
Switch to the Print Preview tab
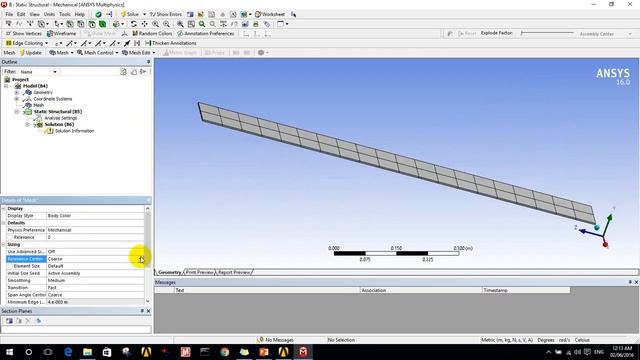coord(200,272)
